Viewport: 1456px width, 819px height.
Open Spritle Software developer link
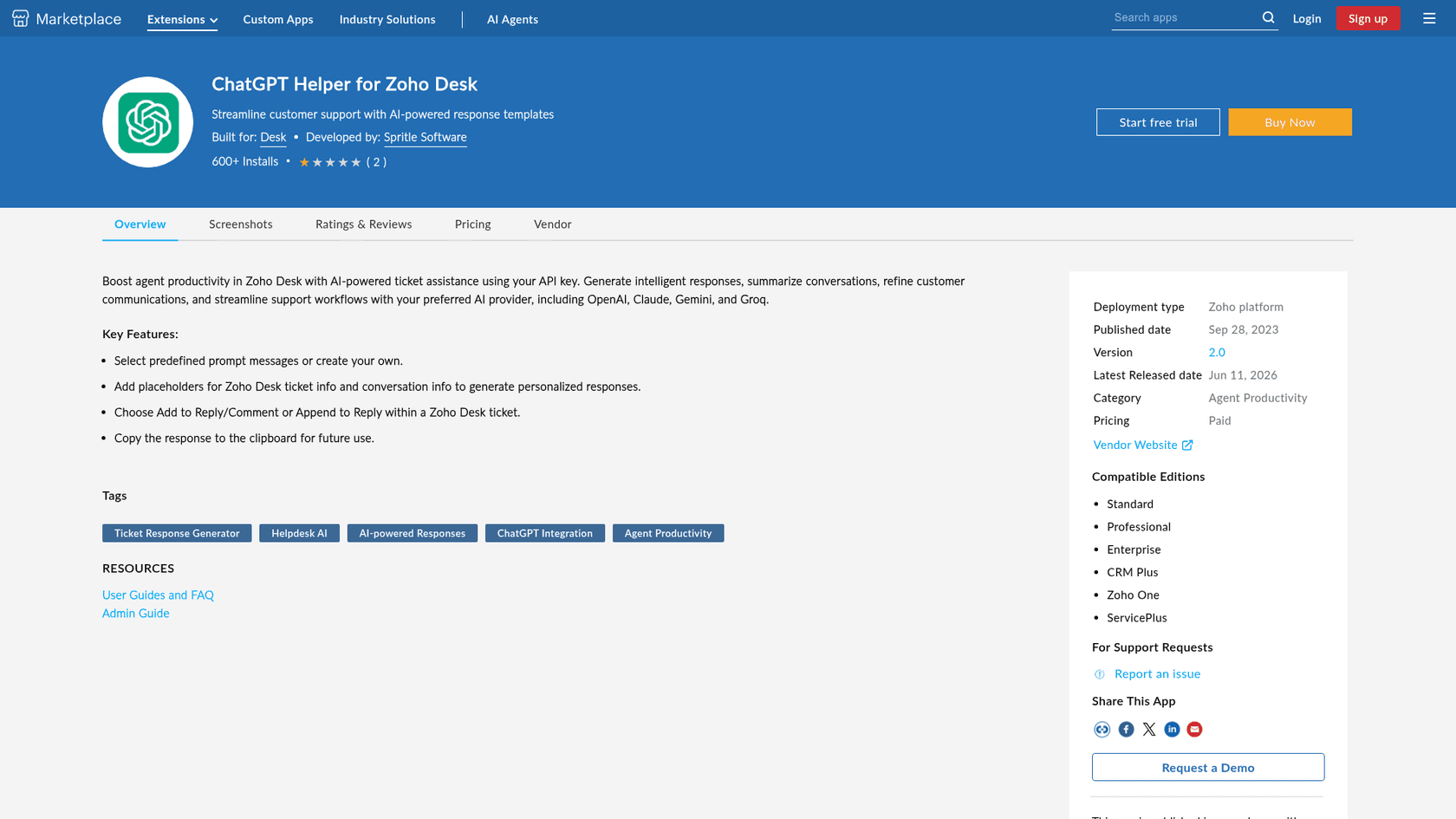point(426,137)
